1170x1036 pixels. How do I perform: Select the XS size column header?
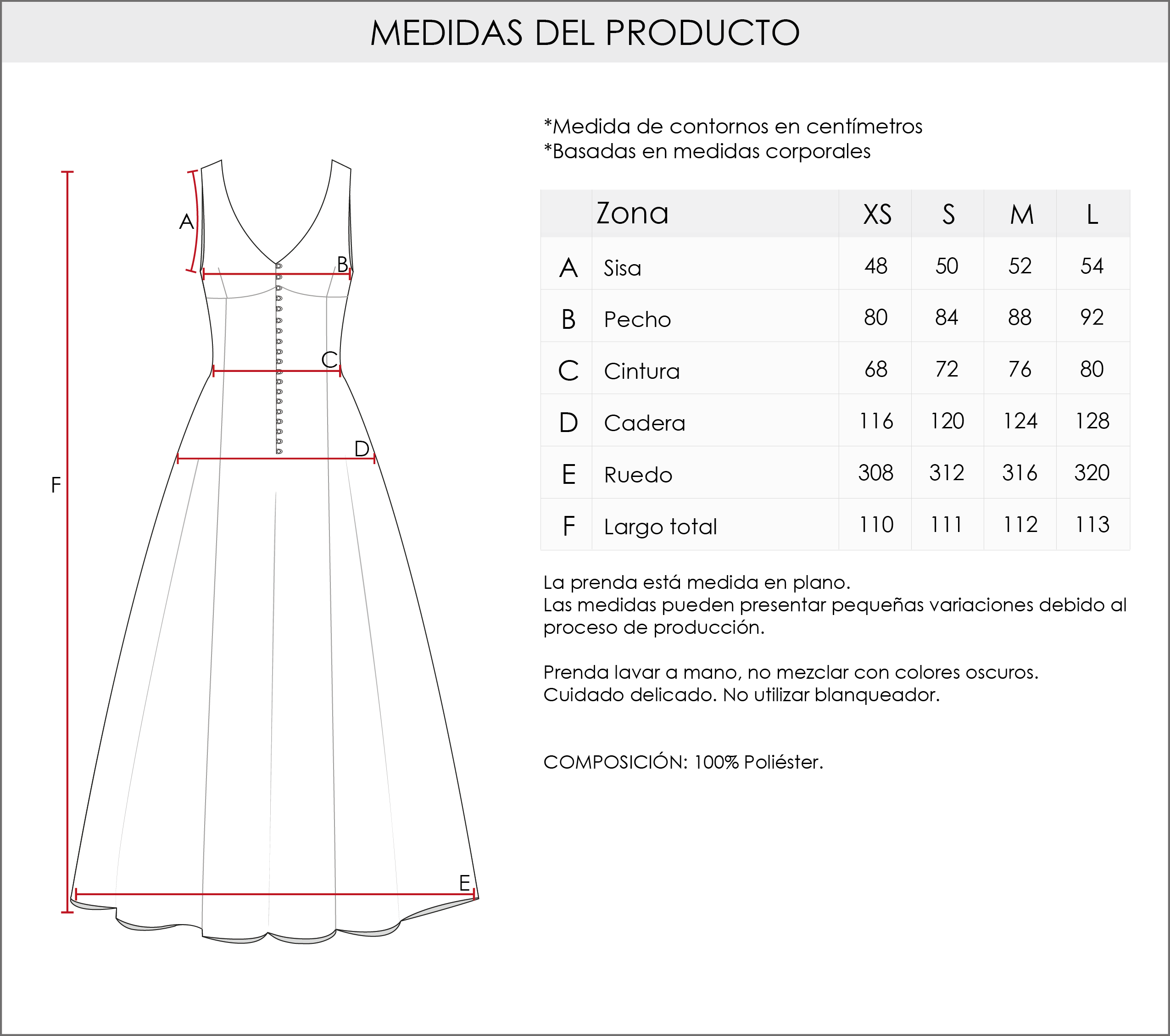pyautogui.click(x=876, y=215)
